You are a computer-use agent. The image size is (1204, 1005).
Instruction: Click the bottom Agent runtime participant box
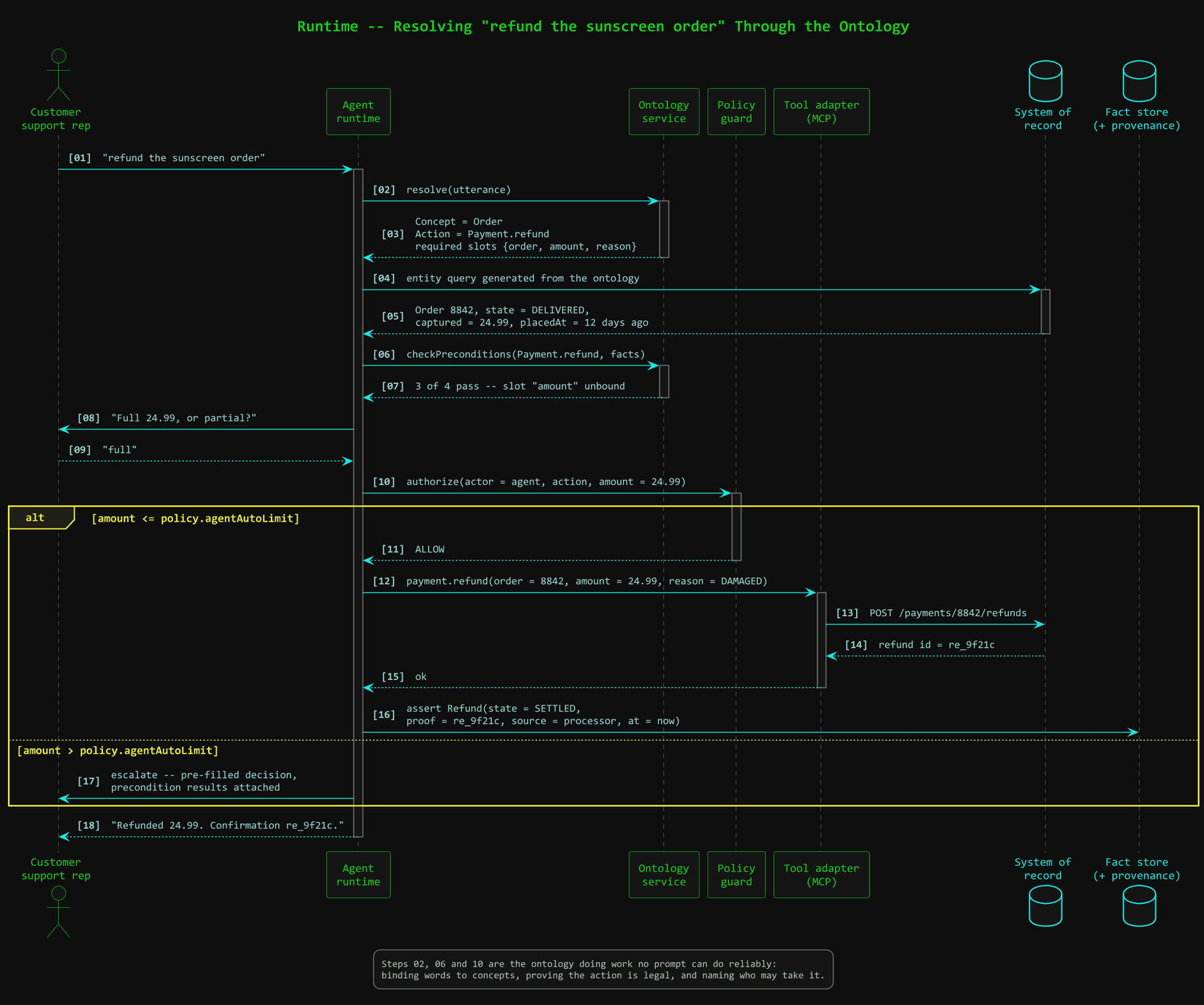pos(358,875)
